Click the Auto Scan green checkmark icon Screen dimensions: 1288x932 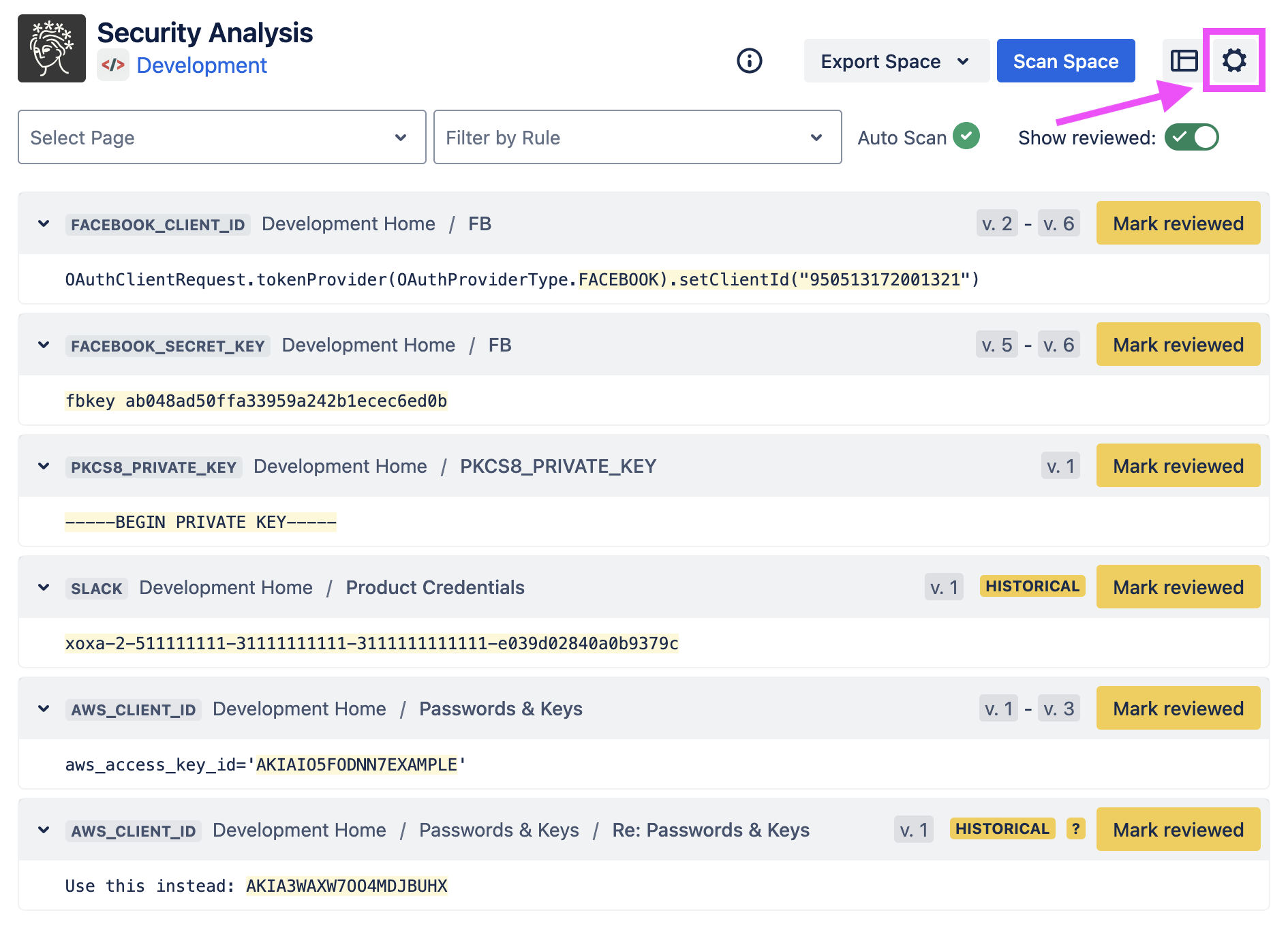[x=966, y=136]
